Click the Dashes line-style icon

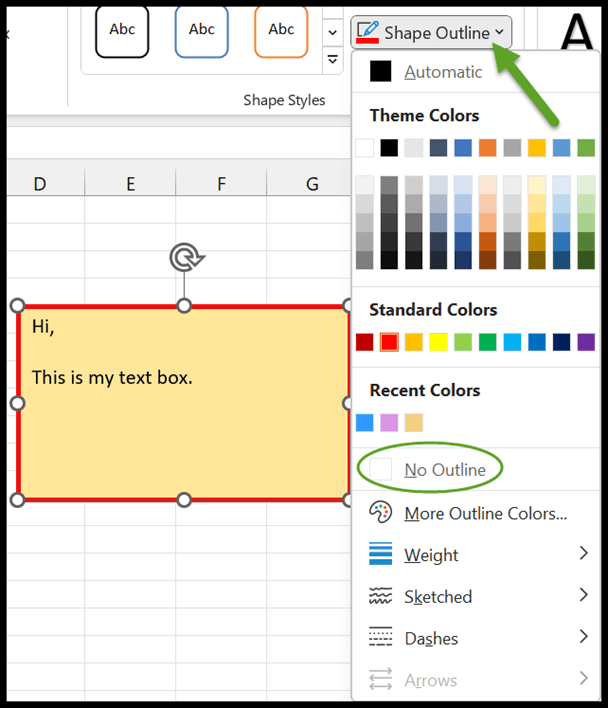[x=381, y=637]
